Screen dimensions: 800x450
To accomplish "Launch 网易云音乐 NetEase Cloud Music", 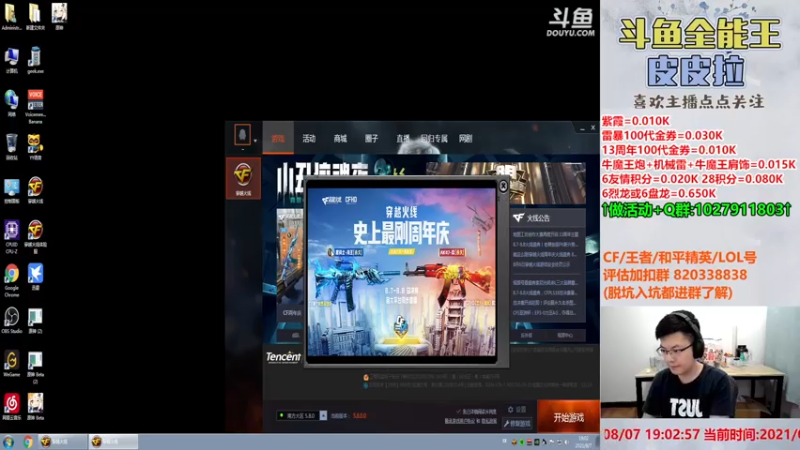I will 11,407.
